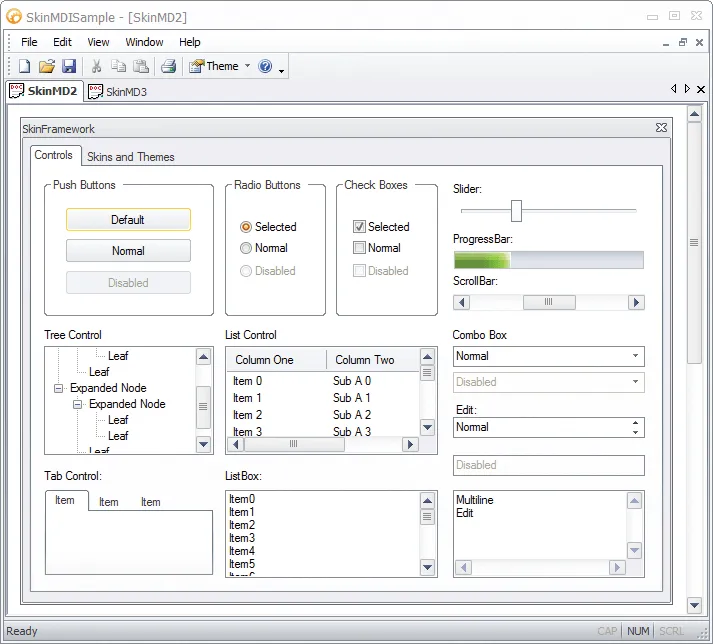Decrease the Edit spin field value
Viewport: 713px width, 644px height.
point(635,433)
